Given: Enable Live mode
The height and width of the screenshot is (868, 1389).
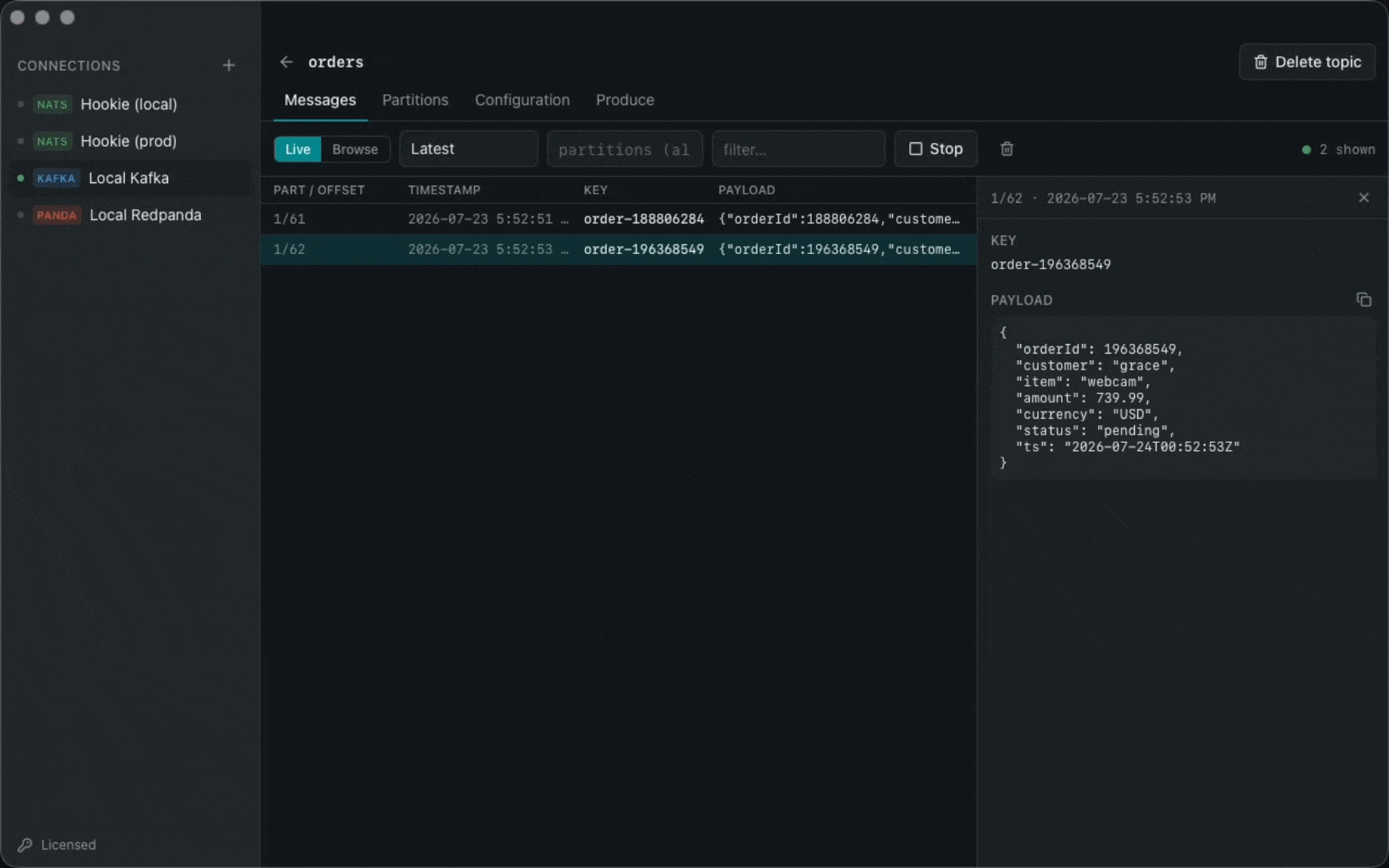Looking at the screenshot, I should pyautogui.click(x=297, y=149).
